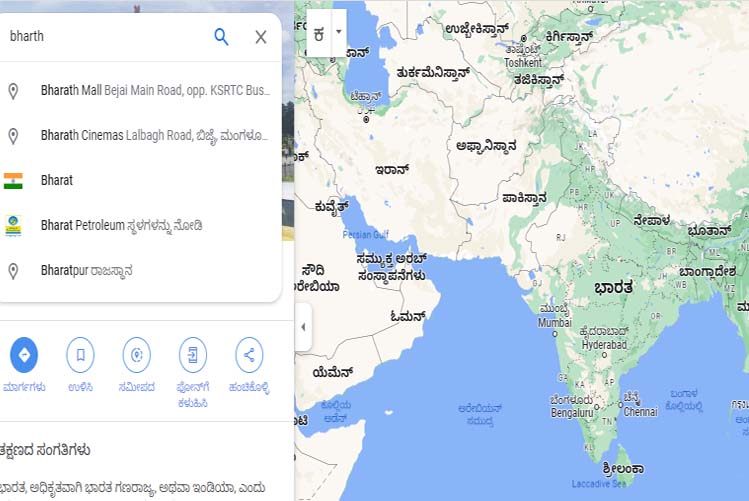This screenshot has width=749, height=501.
Task: Clear the search text with the X icon
Action: click(x=261, y=37)
